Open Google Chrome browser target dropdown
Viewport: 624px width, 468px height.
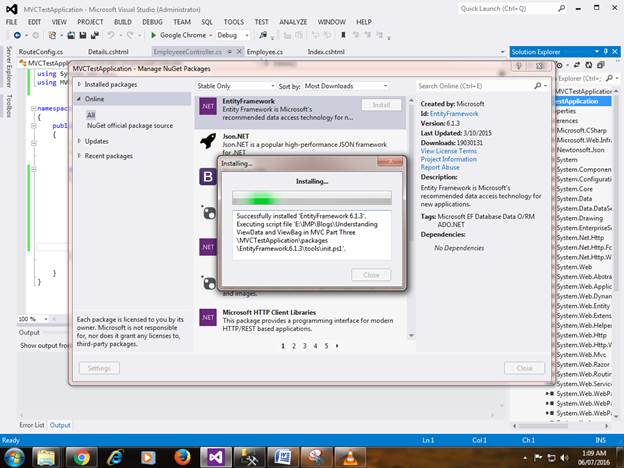coord(211,35)
